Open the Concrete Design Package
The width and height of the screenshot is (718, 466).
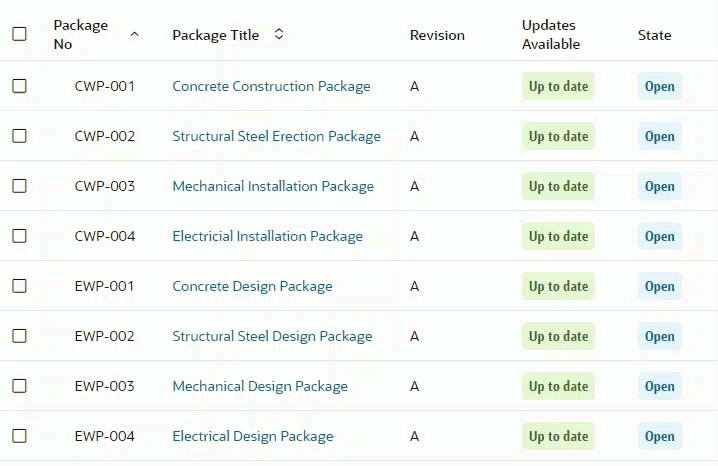(x=252, y=286)
